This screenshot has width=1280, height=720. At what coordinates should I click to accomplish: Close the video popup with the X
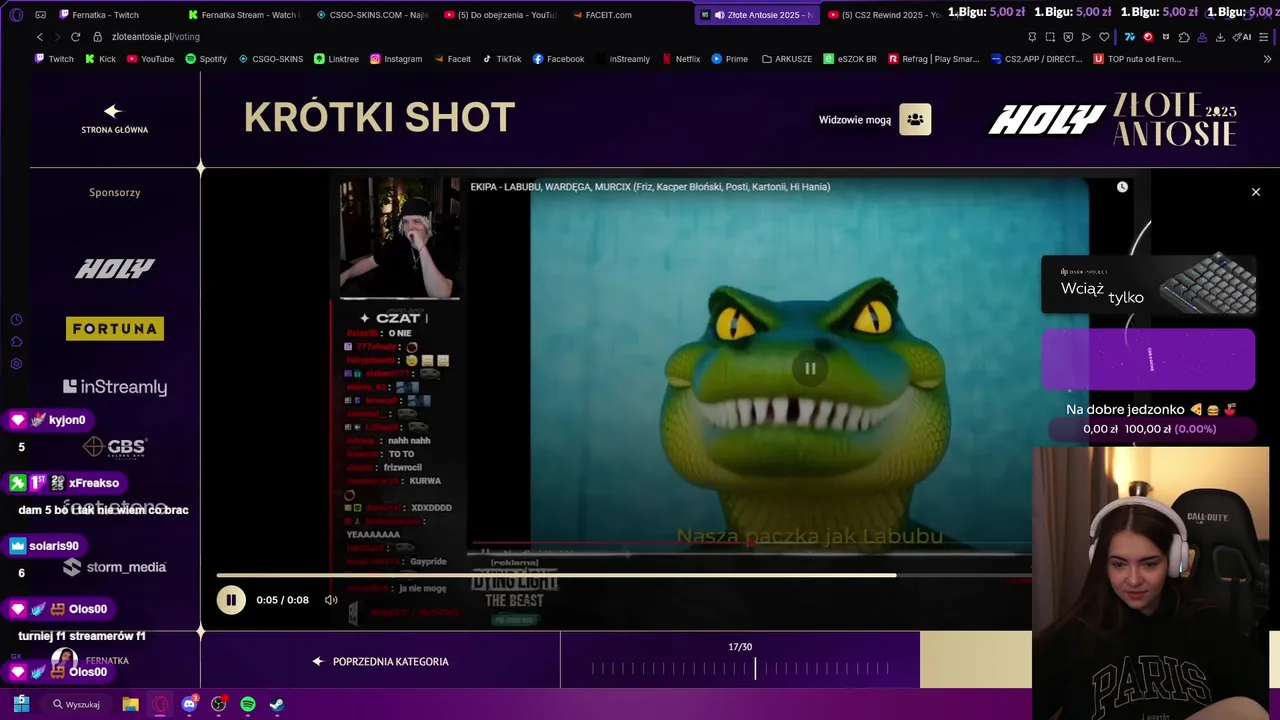point(1256,192)
